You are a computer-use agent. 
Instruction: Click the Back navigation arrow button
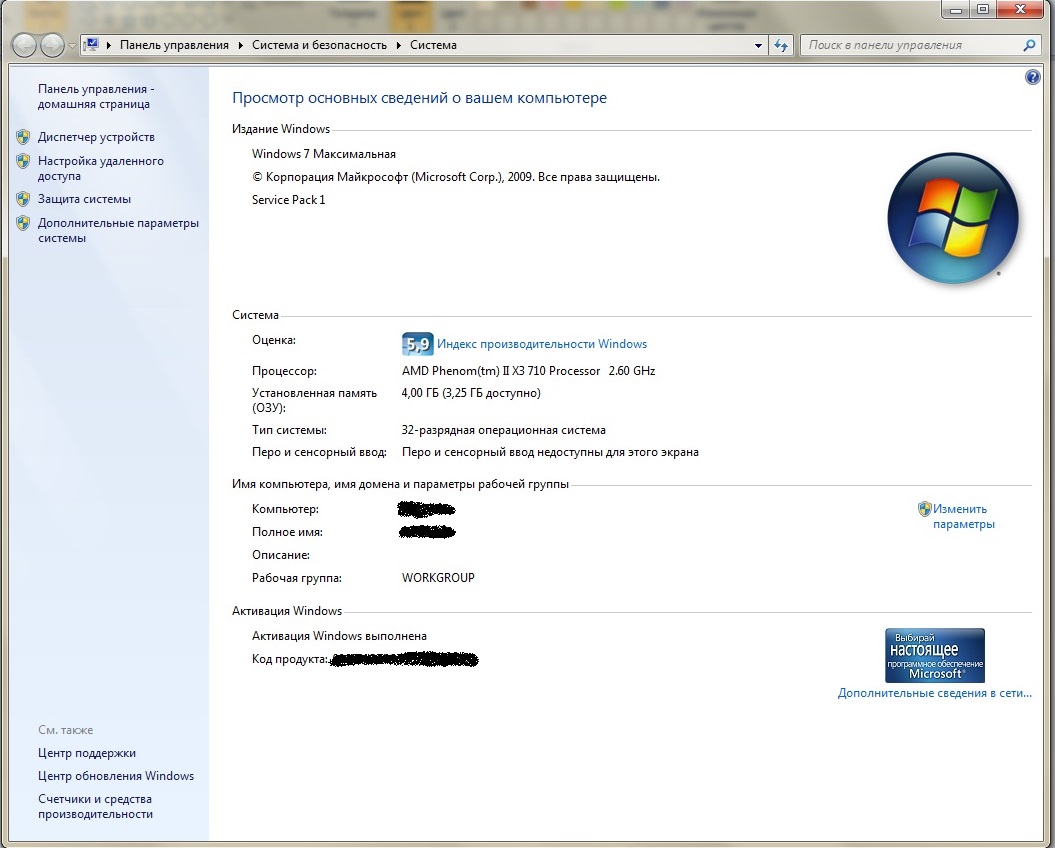pyautogui.click(x=25, y=45)
